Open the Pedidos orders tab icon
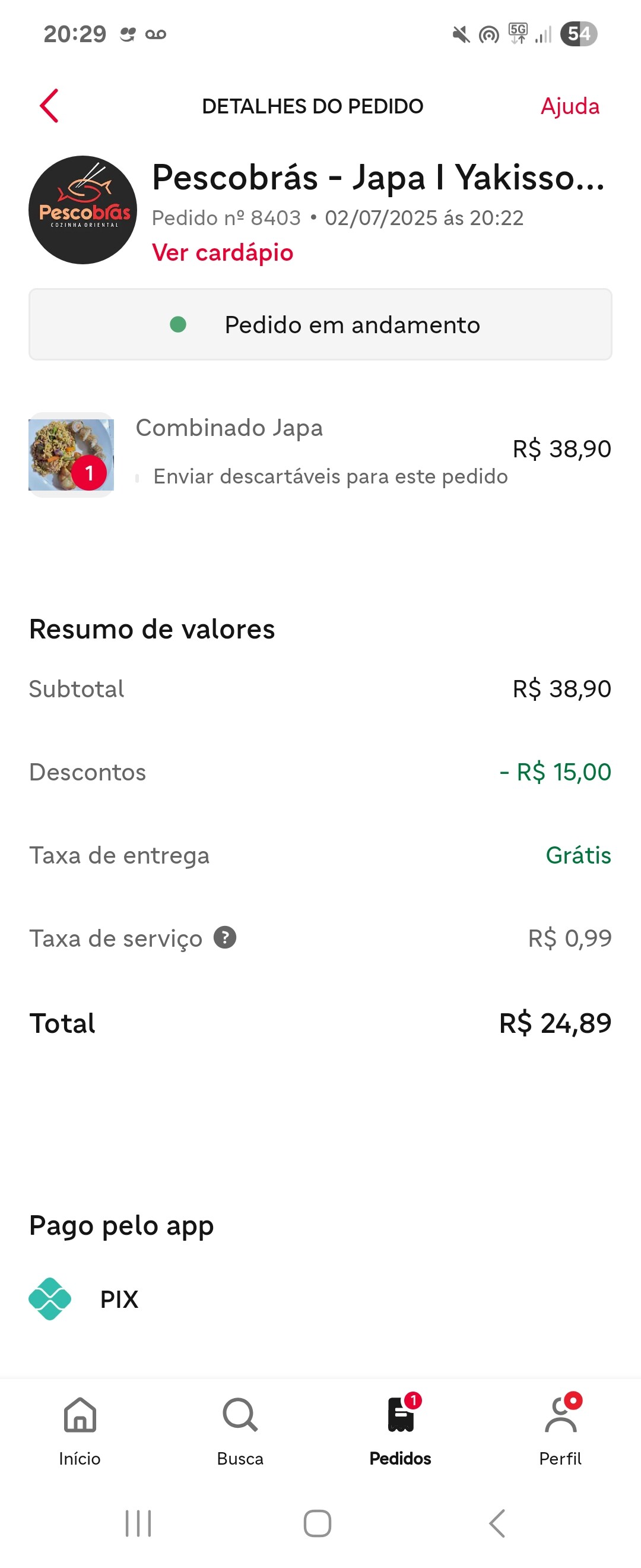Screen dimensions: 641x1568 coord(401,1414)
